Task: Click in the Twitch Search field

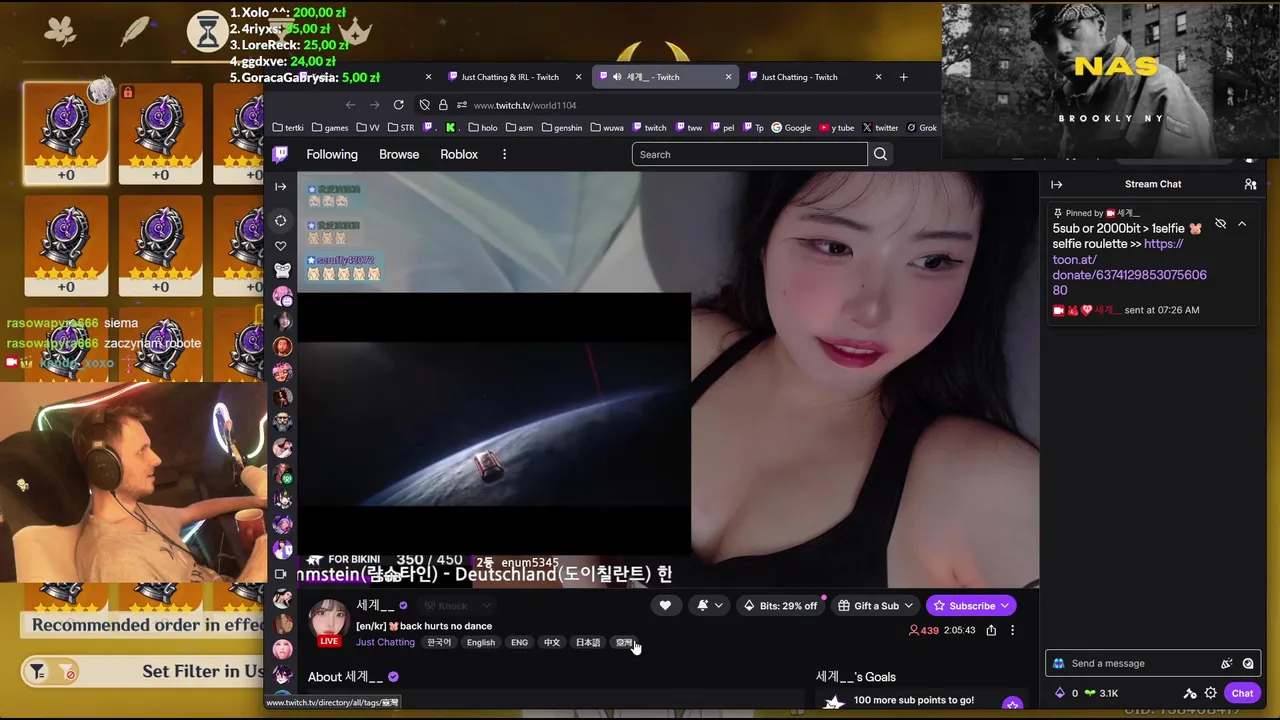Action: pyautogui.click(x=749, y=154)
